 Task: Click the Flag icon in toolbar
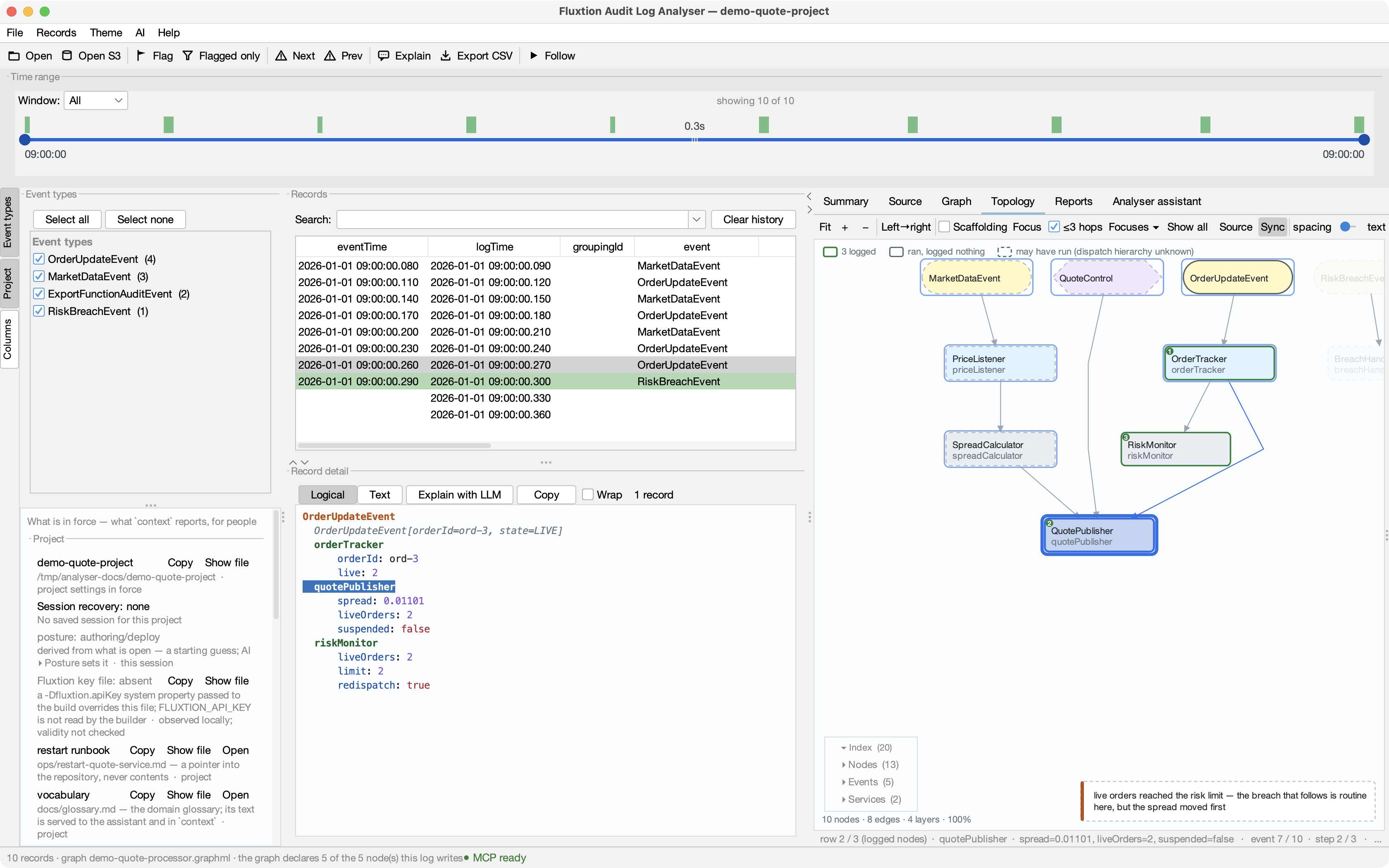(x=141, y=56)
